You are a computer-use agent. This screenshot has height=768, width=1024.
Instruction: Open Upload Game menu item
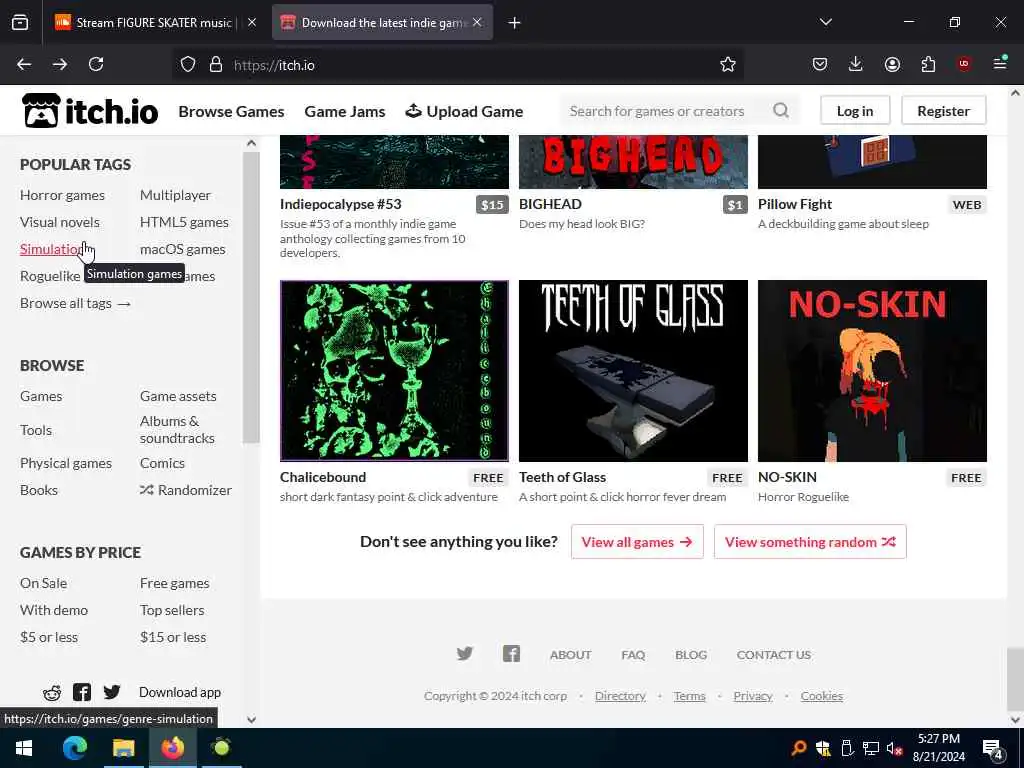coord(464,111)
